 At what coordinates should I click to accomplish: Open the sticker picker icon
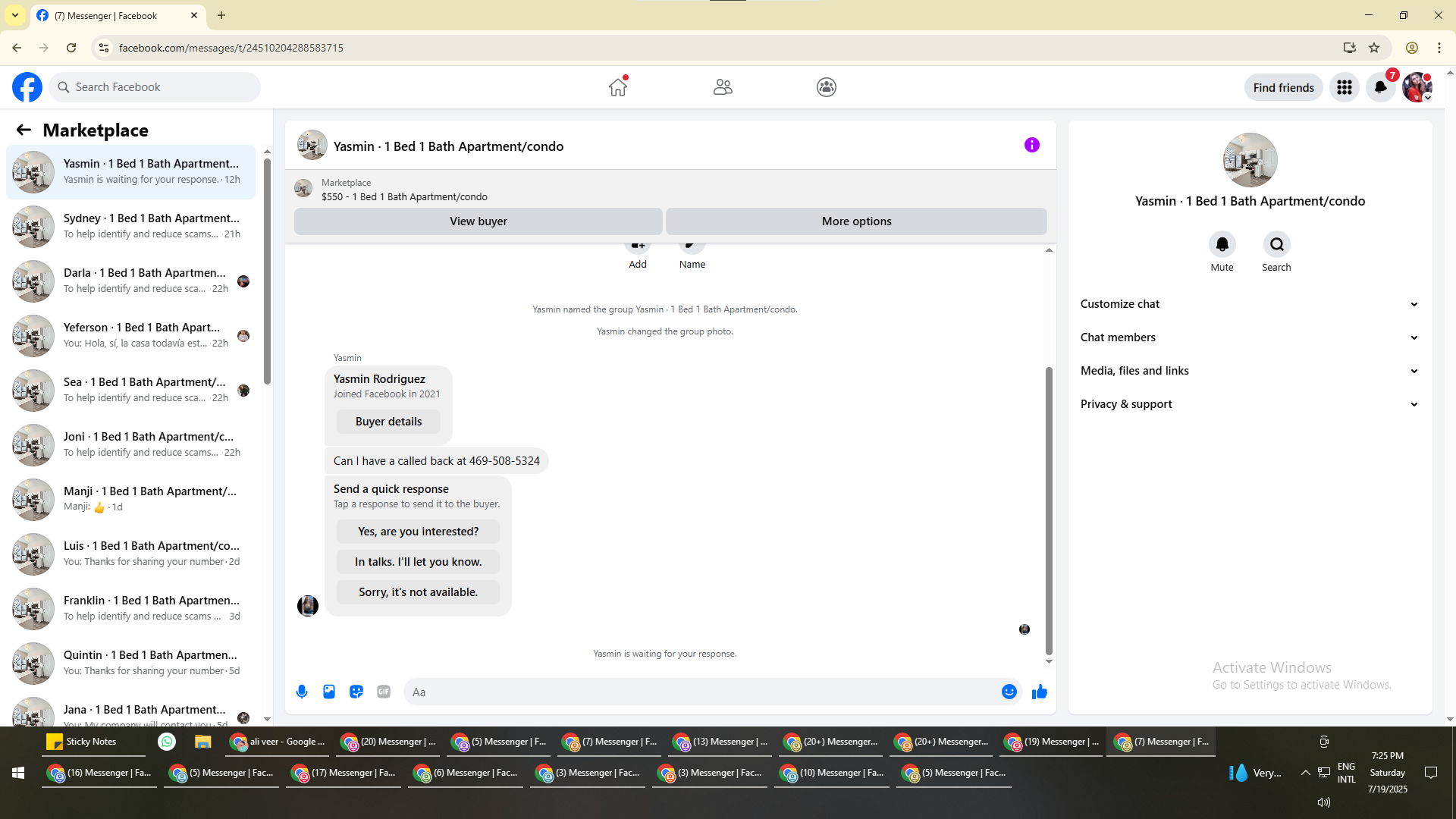[x=356, y=692]
